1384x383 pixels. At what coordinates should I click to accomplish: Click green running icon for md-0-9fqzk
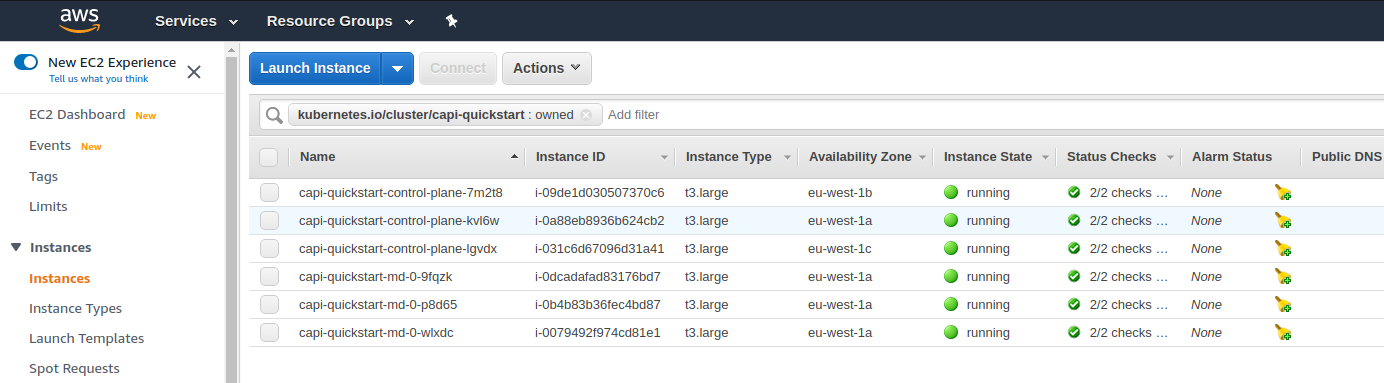(x=951, y=277)
